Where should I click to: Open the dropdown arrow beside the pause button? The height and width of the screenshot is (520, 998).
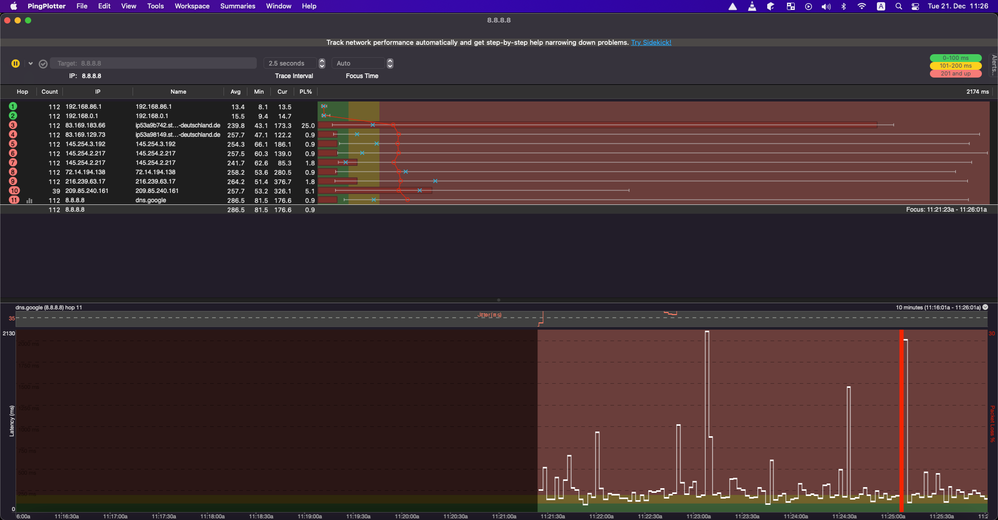(30, 64)
